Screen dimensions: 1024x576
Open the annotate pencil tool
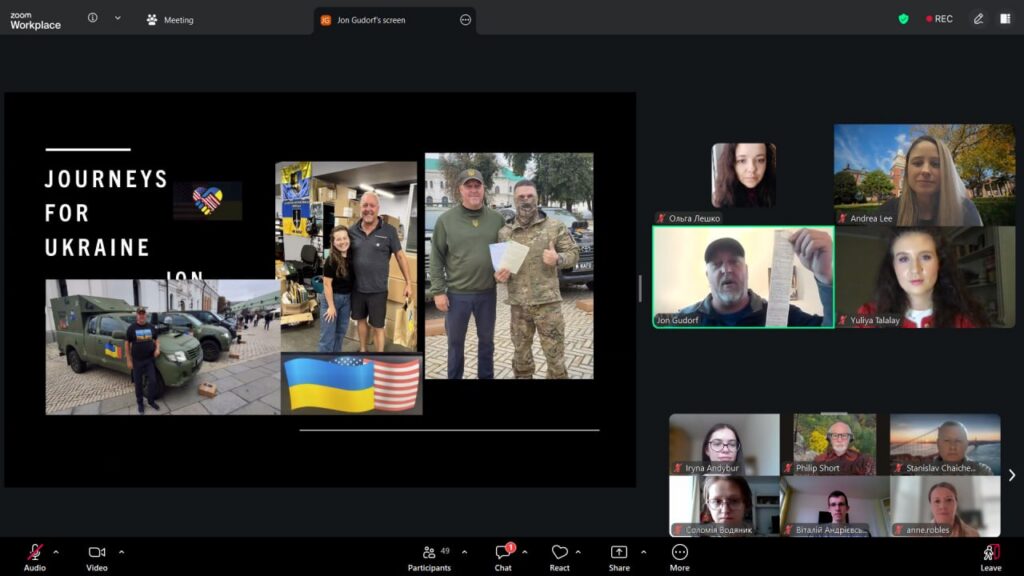pyautogui.click(x=978, y=19)
